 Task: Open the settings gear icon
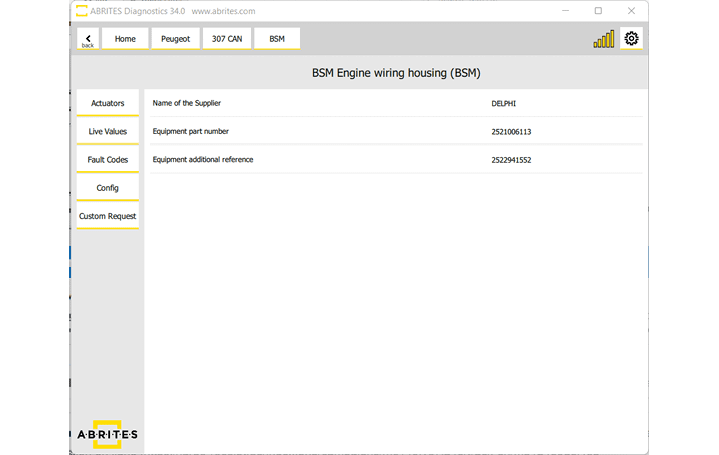click(631, 39)
